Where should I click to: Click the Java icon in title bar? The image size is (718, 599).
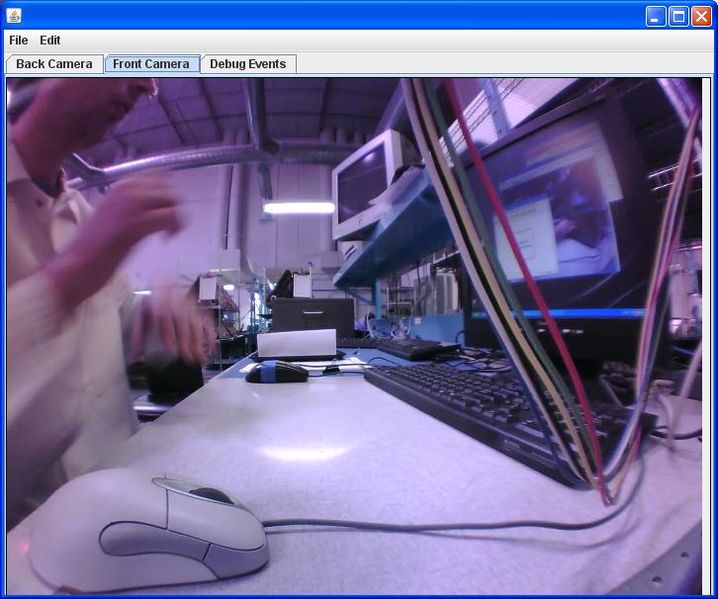point(14,15)
